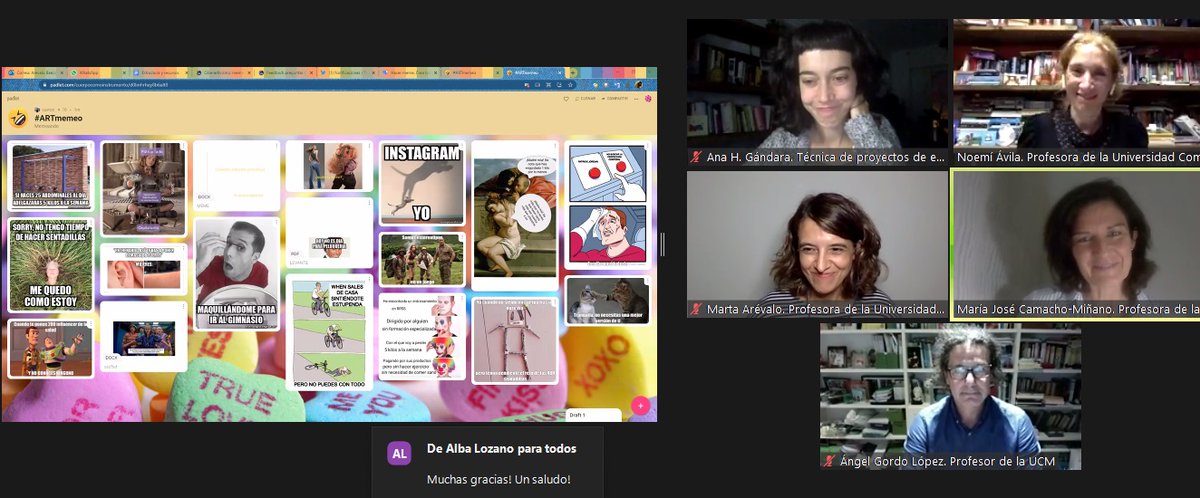The image size is (1200, 498).
Task: Open options dots on the maquillándome card
Action: pyautogui.click(x=276, y=224)
